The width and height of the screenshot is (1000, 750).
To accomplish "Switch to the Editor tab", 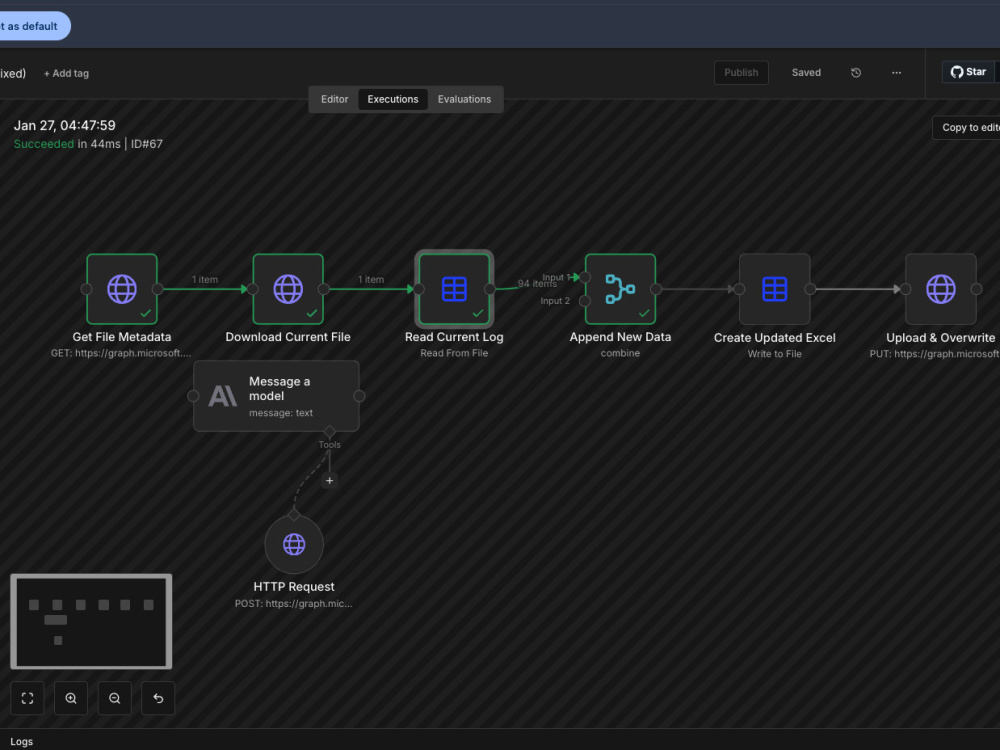I will [x=334, y=99].
